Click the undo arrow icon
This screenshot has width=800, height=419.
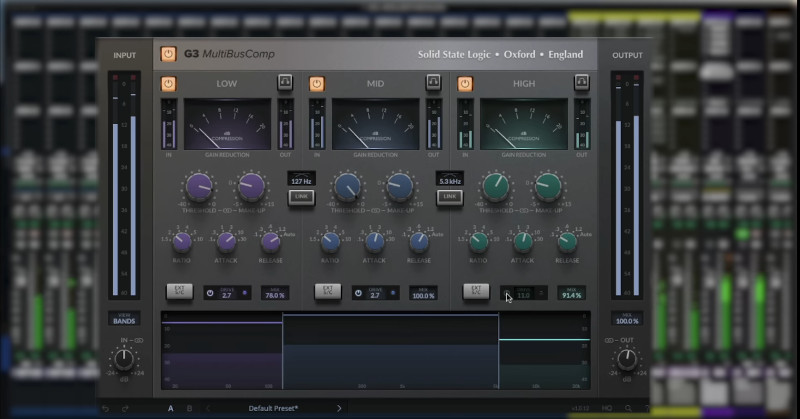tap(106, 408)
